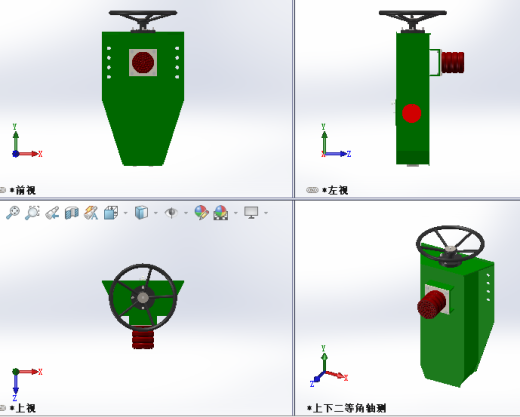Select the red circle on left view model

point(412,113)
